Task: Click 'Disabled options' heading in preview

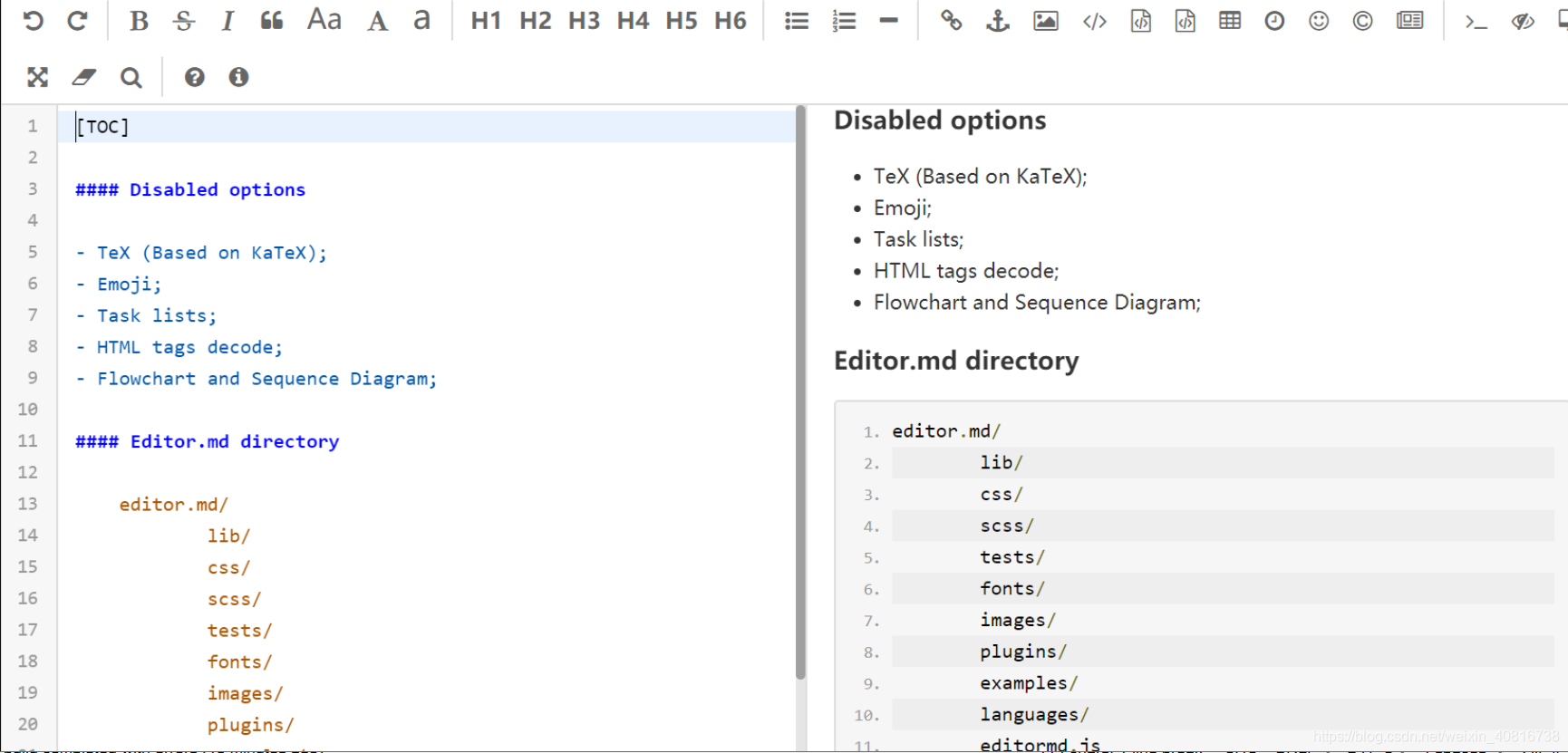Action: click(x=940, y=121)
